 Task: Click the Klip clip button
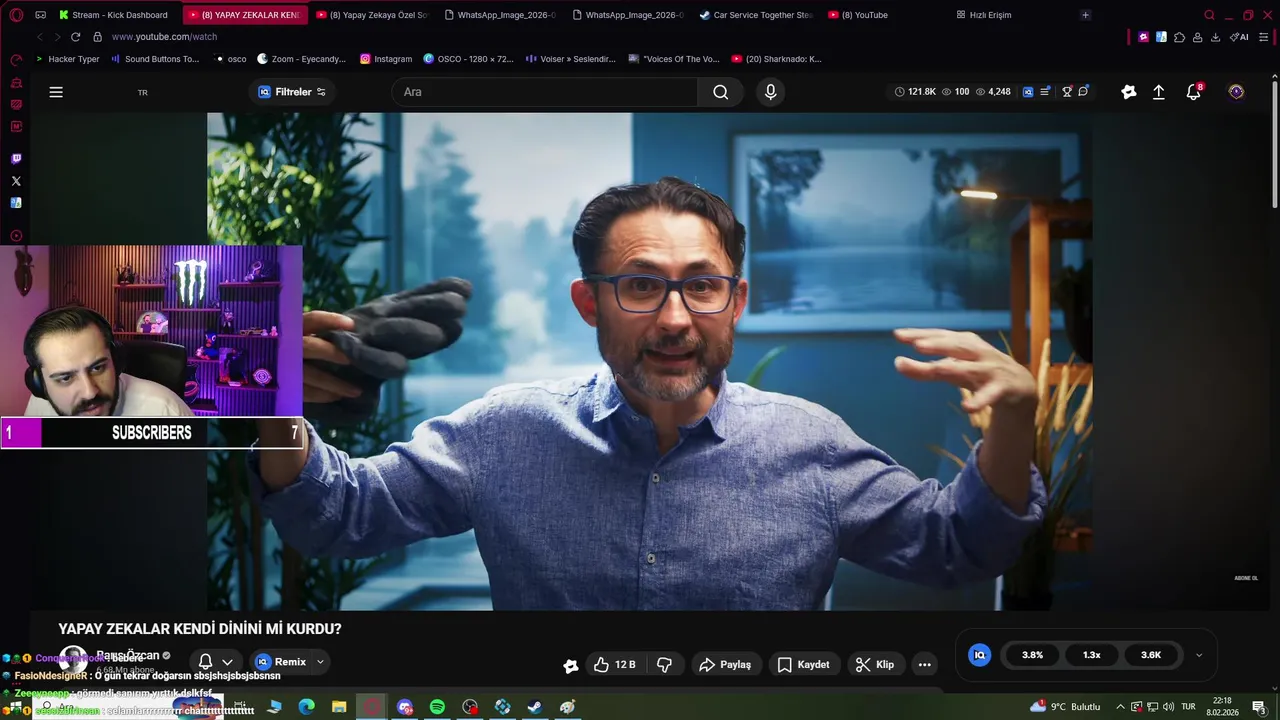coord(874,664)
